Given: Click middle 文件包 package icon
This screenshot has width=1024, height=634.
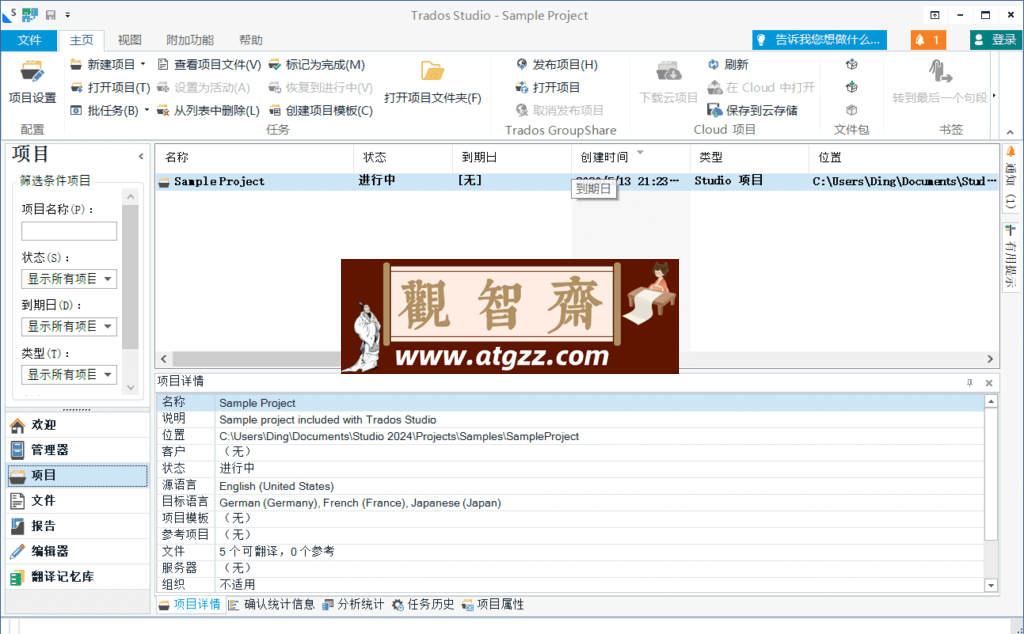Looking at the screenshot, I should pyautogui.click(x=852, y=87).
